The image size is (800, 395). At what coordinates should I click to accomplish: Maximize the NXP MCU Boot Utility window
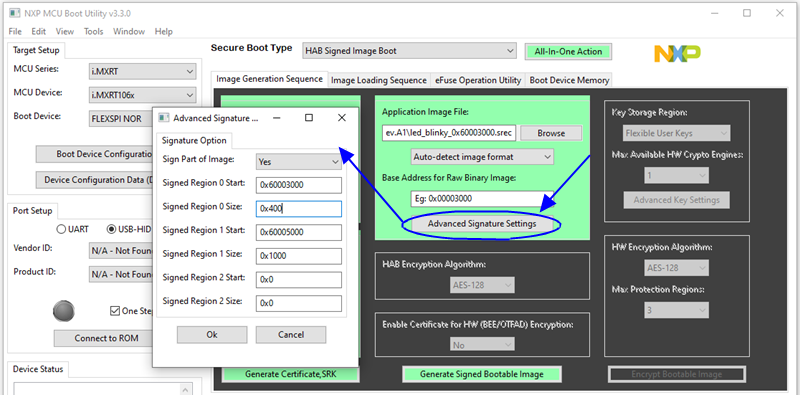coord(747,13)
